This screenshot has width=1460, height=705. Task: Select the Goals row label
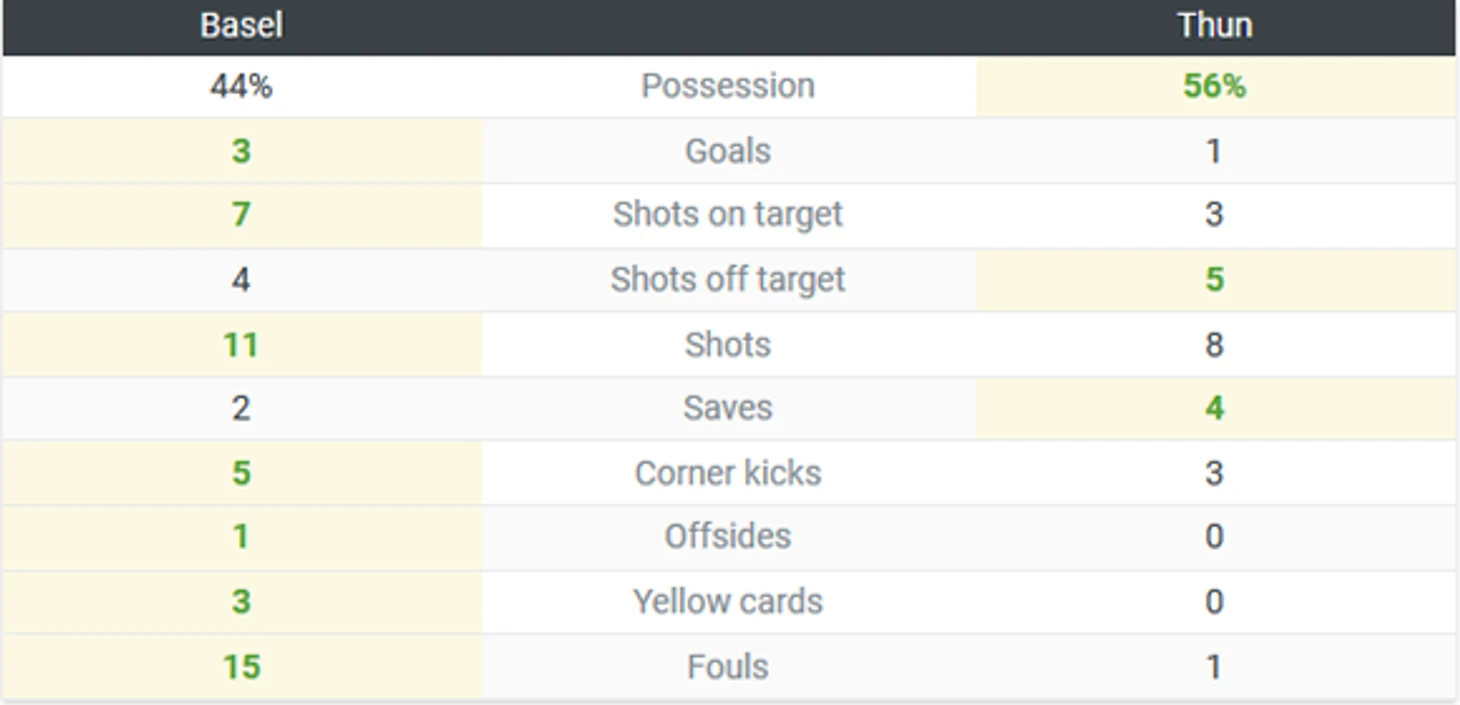click(728, 151)
